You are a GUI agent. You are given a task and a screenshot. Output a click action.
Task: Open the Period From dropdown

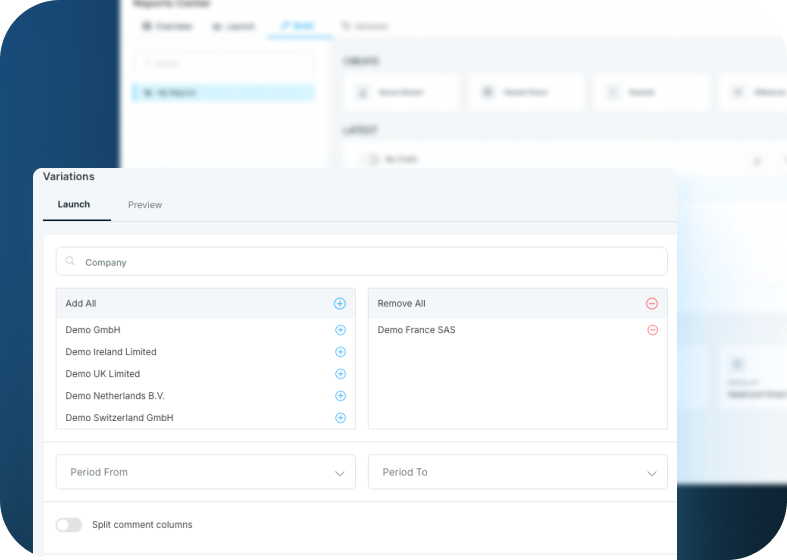(x=206, y=472)
